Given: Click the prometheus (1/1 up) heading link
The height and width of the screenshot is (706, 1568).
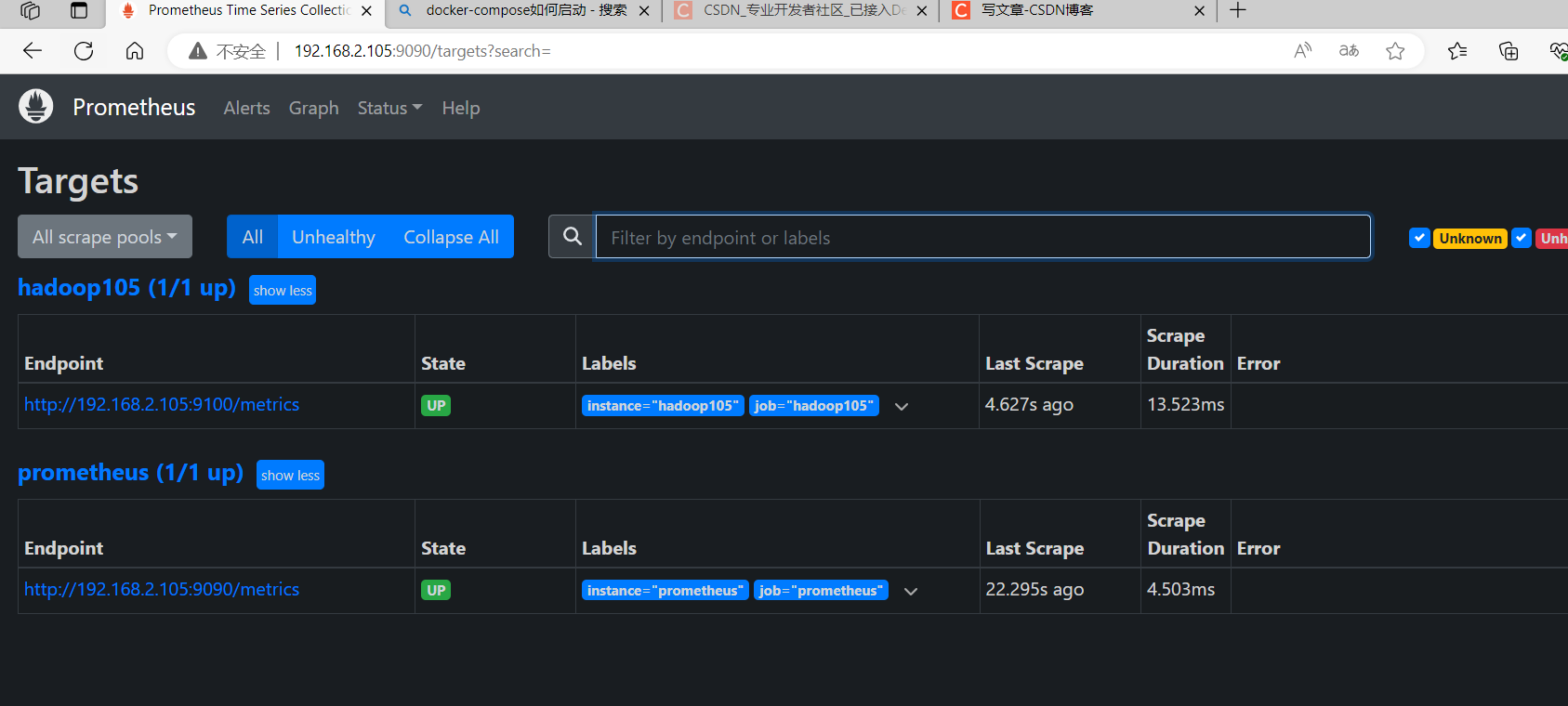Looking at the screenshot, I should click(x=130, y=473).
